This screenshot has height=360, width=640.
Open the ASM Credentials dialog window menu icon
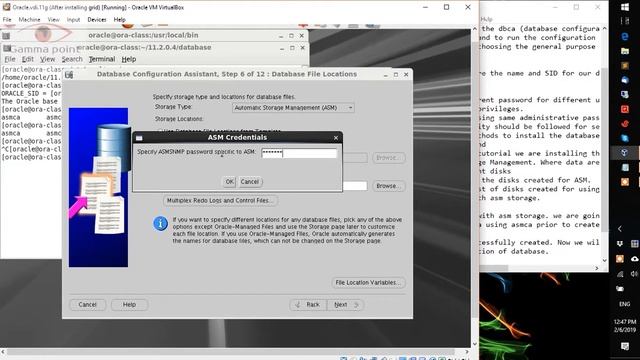(139, 138)
